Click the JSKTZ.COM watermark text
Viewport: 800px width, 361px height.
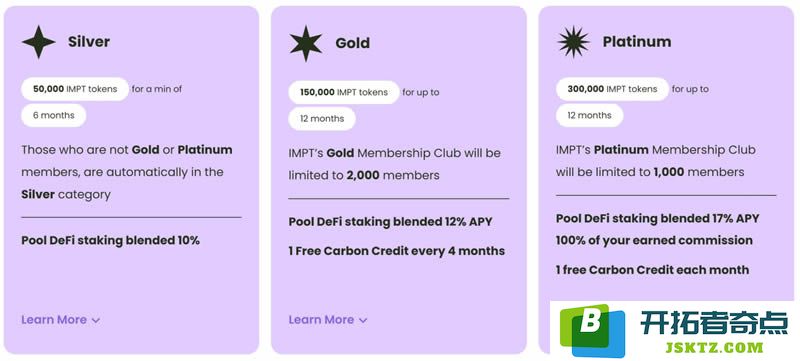point(715,347)
